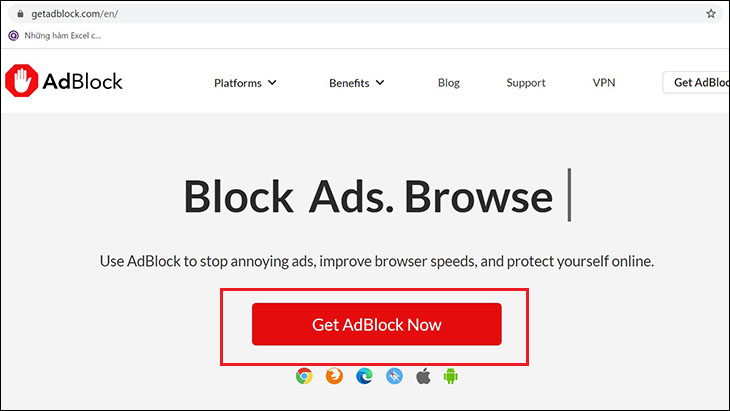Click the AdBlock wordmark text

tap(82, 81)
